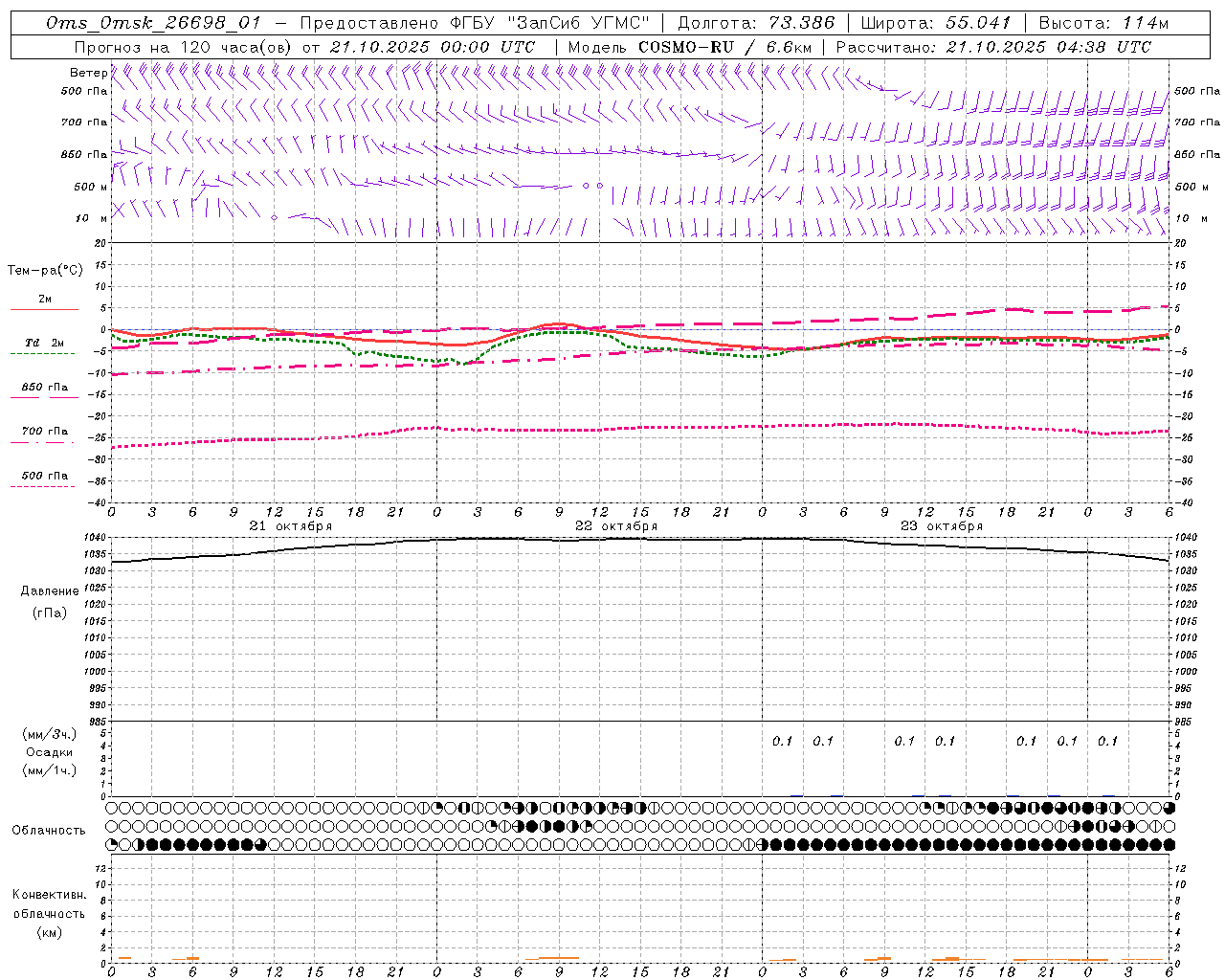Screen dimensions: 1225x980
Task: Click the 500 м wind level label on left axis
Action: [90, 188]
